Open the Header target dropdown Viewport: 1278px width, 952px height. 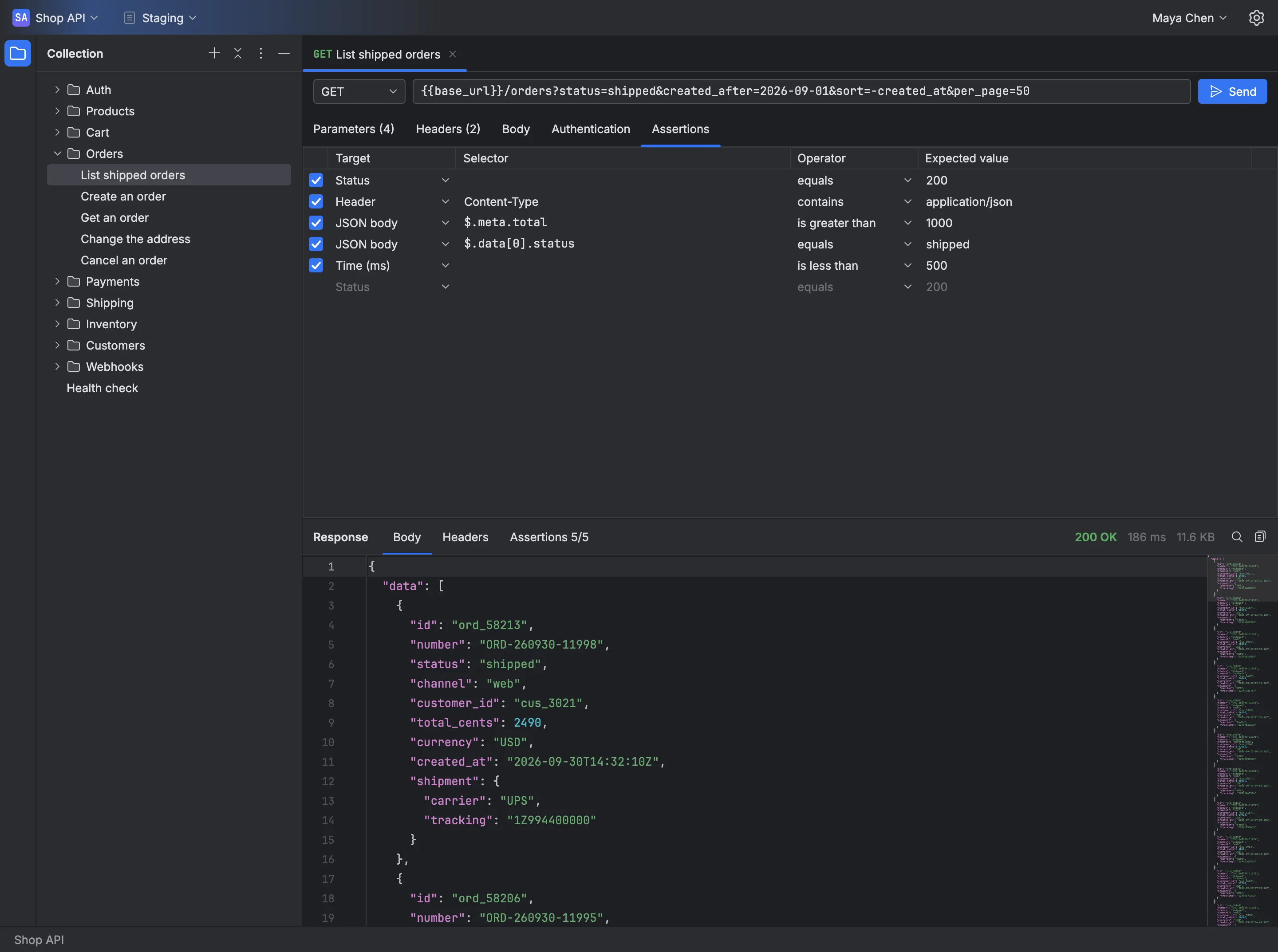point(392,202)
